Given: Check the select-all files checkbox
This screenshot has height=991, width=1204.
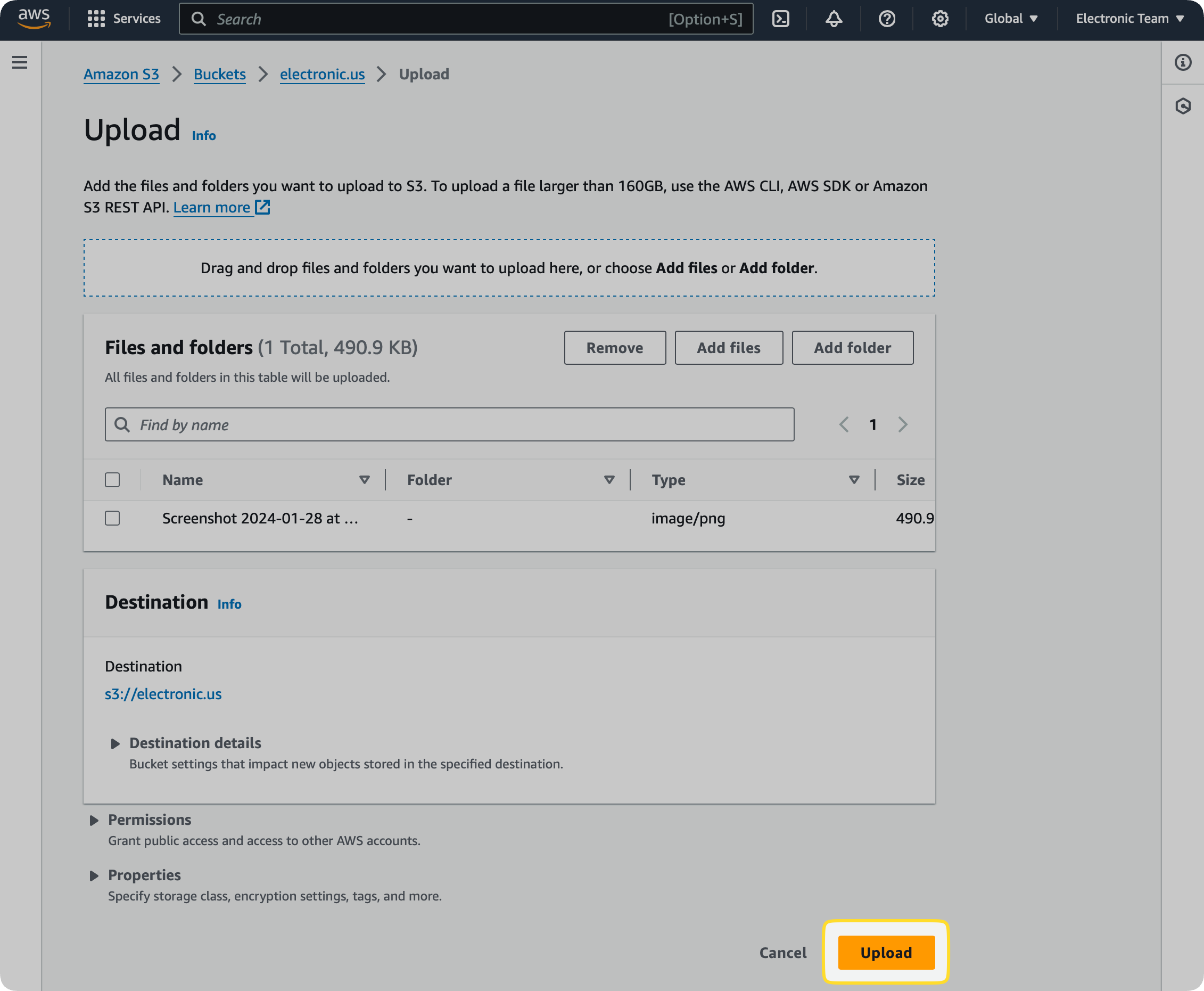Looking at the screenshot, I should [112, 480].
